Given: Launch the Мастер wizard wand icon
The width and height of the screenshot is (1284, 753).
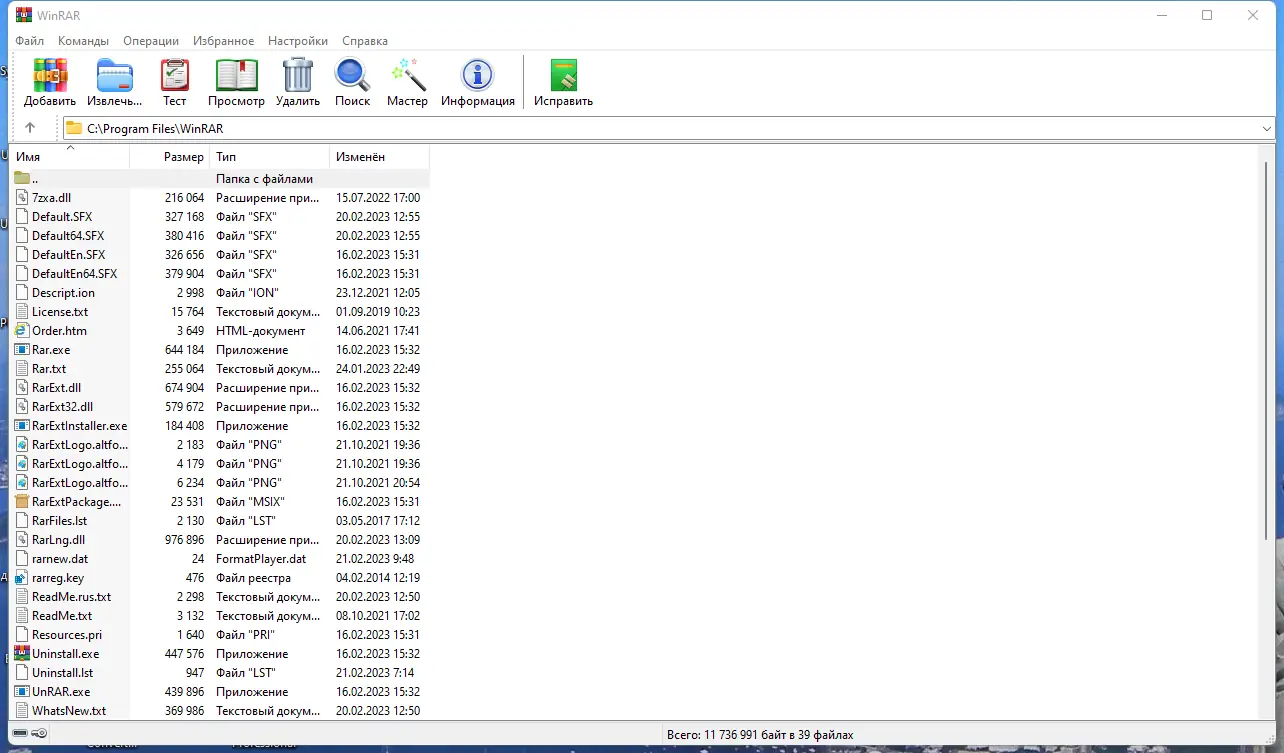Looking at the screenshot, I should (408, 75).
